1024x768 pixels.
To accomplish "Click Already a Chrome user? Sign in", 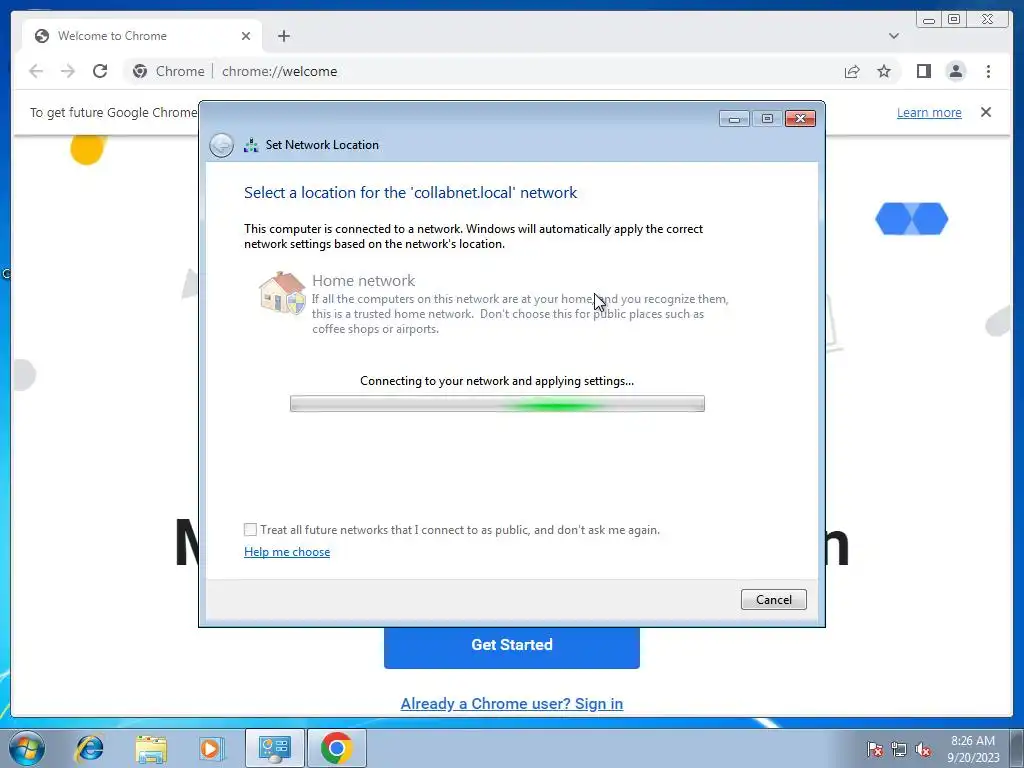I will pos(511,703).
